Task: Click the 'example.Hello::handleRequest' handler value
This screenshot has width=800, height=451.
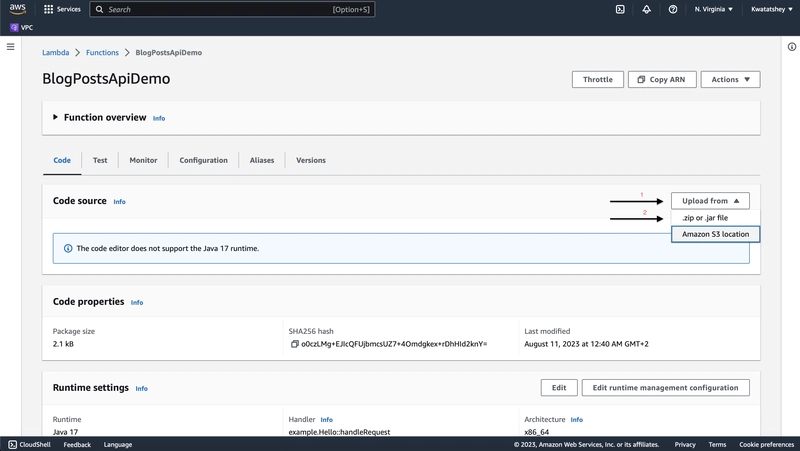Action: pyautogui.click(x=339, y=432)
